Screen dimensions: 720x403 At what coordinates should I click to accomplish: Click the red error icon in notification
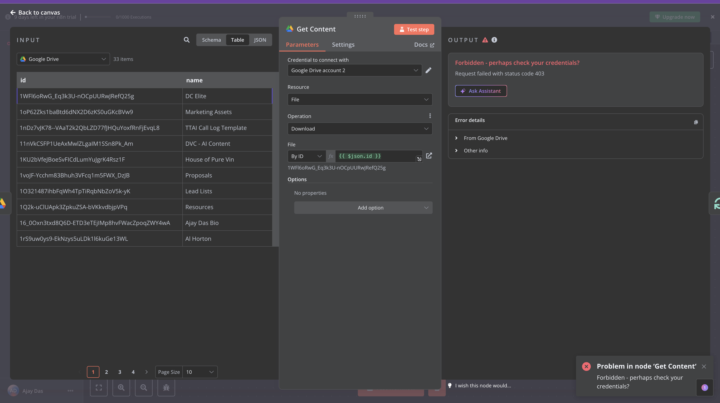pyautogui.click(x=586, y=366)
